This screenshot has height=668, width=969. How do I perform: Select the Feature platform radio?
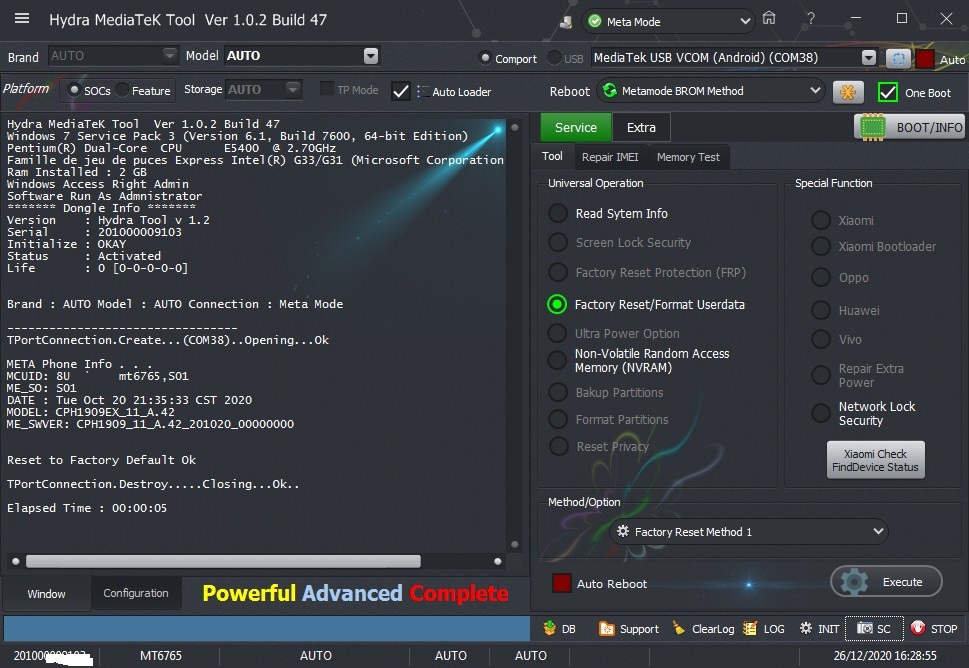click(122, 90)
